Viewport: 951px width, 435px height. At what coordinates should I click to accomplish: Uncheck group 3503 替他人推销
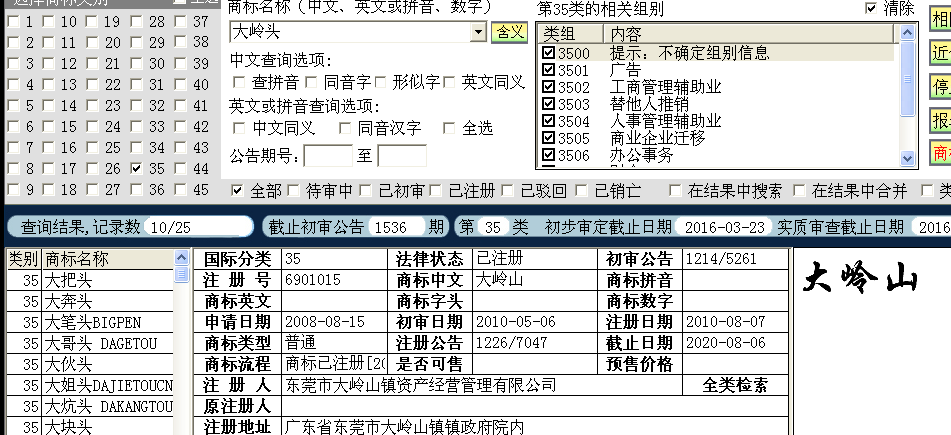click(x=549, y=104)
